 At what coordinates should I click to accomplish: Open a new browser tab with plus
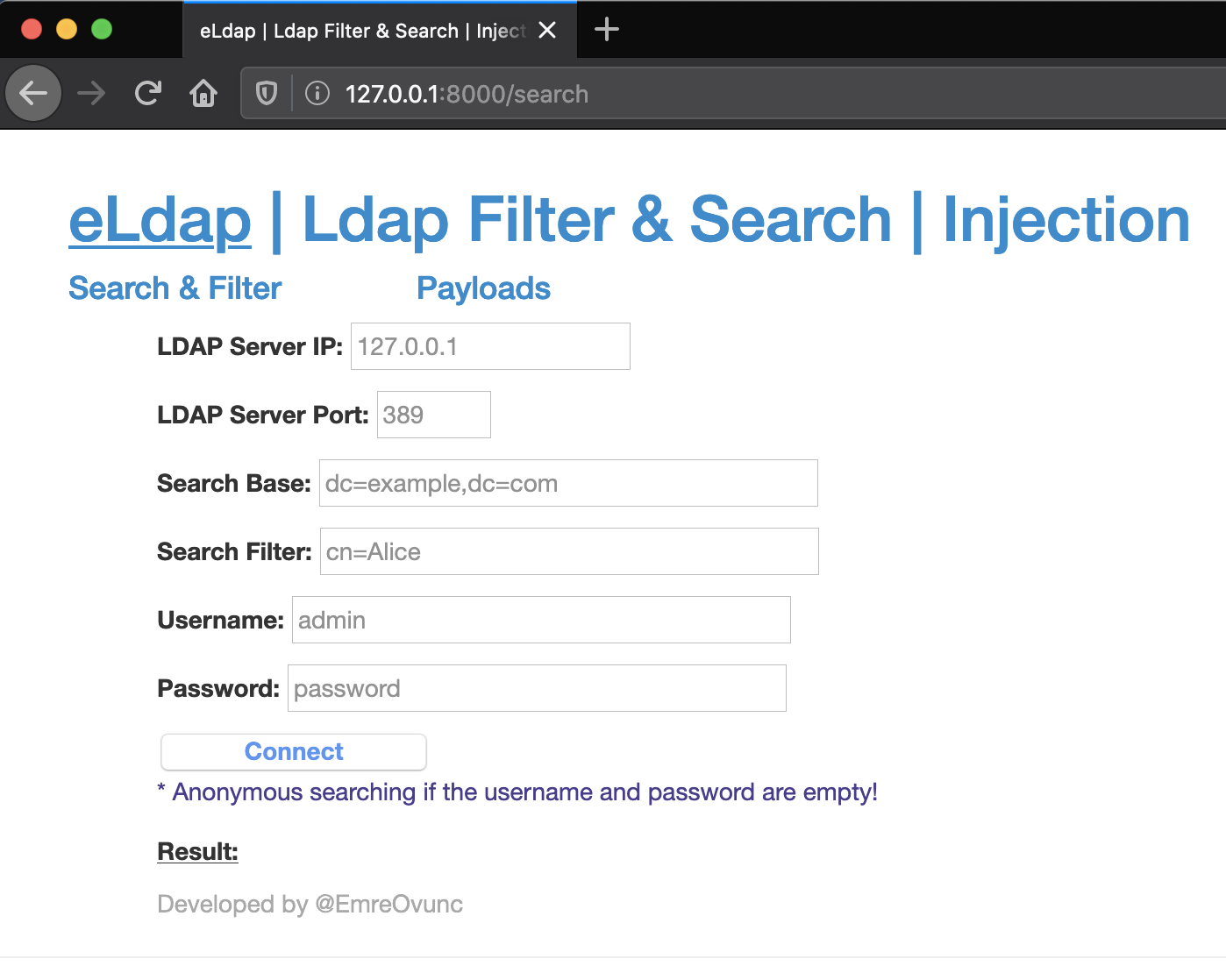click(x=607, y=30)
